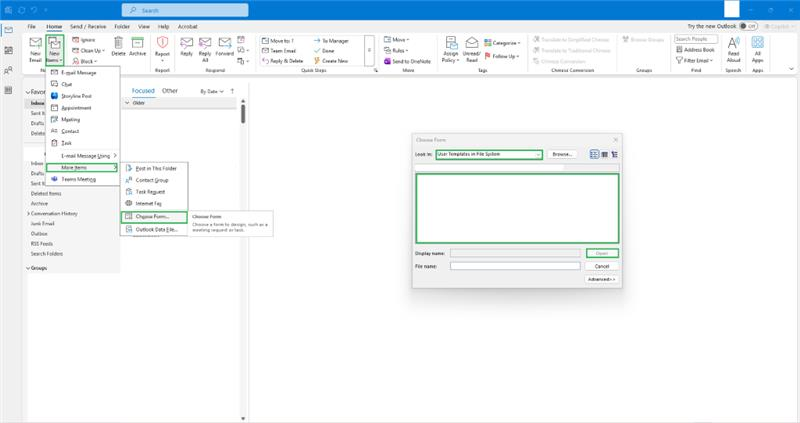This screenshot has height=423, width=800.
Task: Click the New Email envelope icon
Action: click(35, 43)
